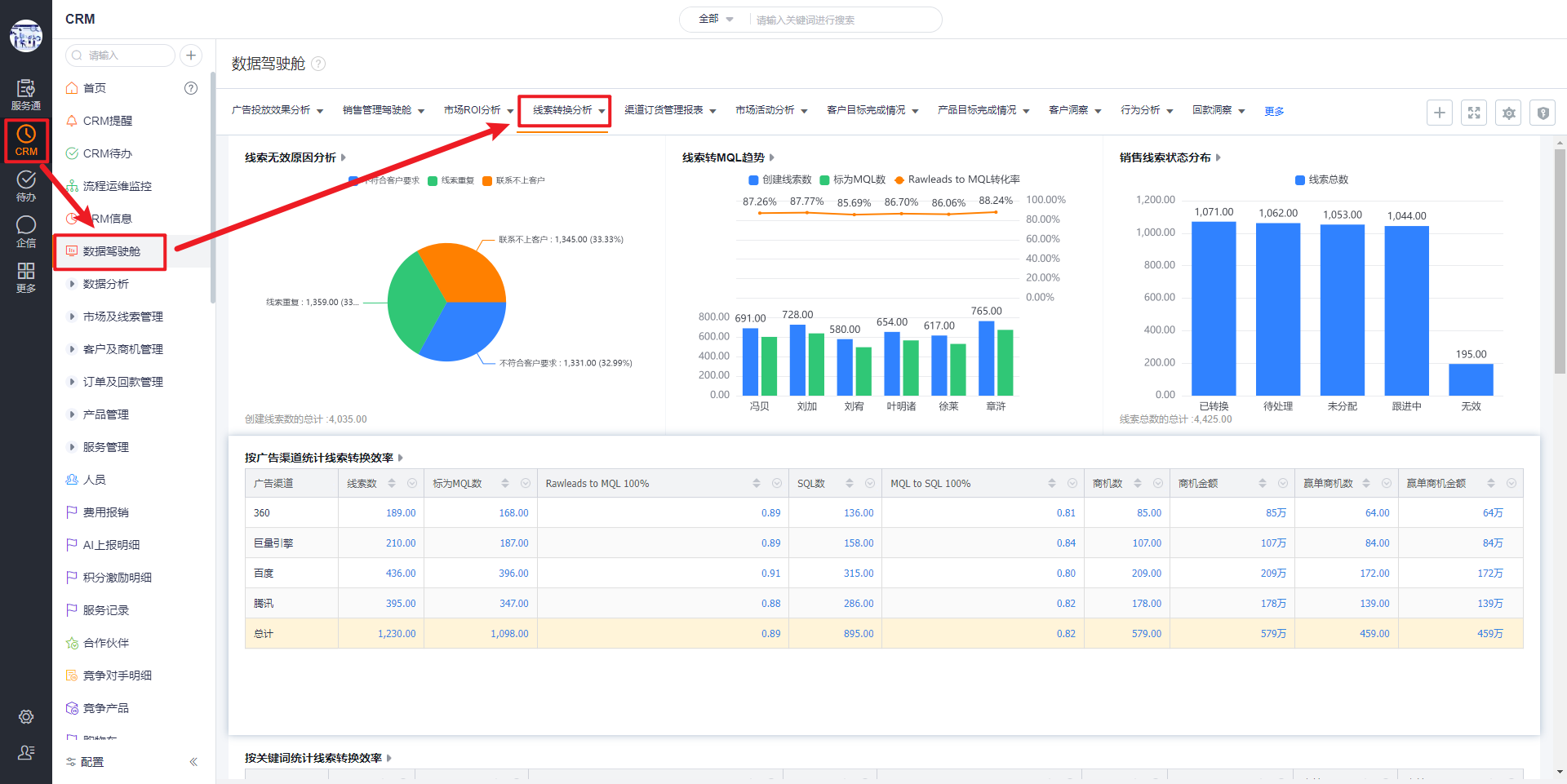Sort Rawleads to MQL column
This screenshot has width=1567, height=784.
[x=757, y=484]
